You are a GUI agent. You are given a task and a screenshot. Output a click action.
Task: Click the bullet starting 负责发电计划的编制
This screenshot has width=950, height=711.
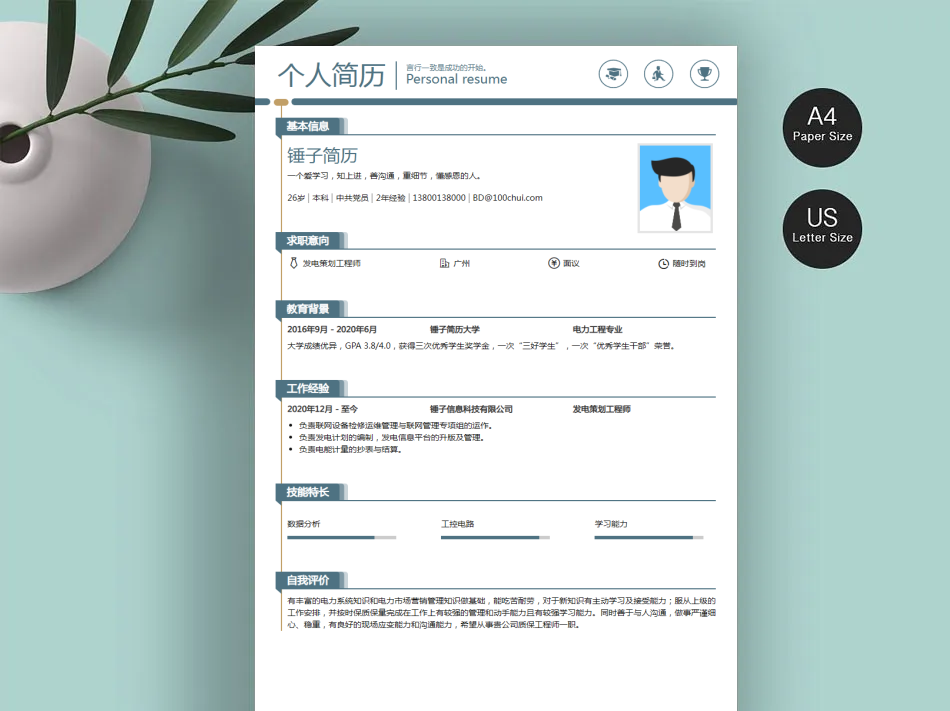coord(391,437)
